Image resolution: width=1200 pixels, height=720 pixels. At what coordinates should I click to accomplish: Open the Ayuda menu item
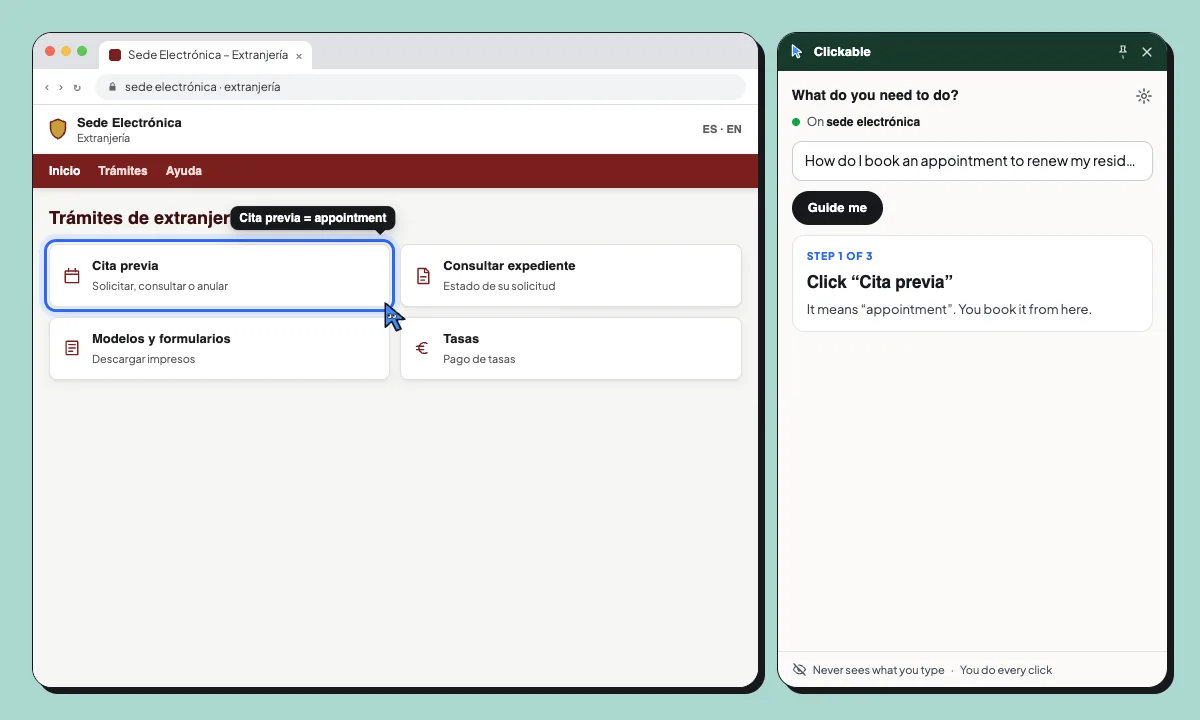coord(184,171)
